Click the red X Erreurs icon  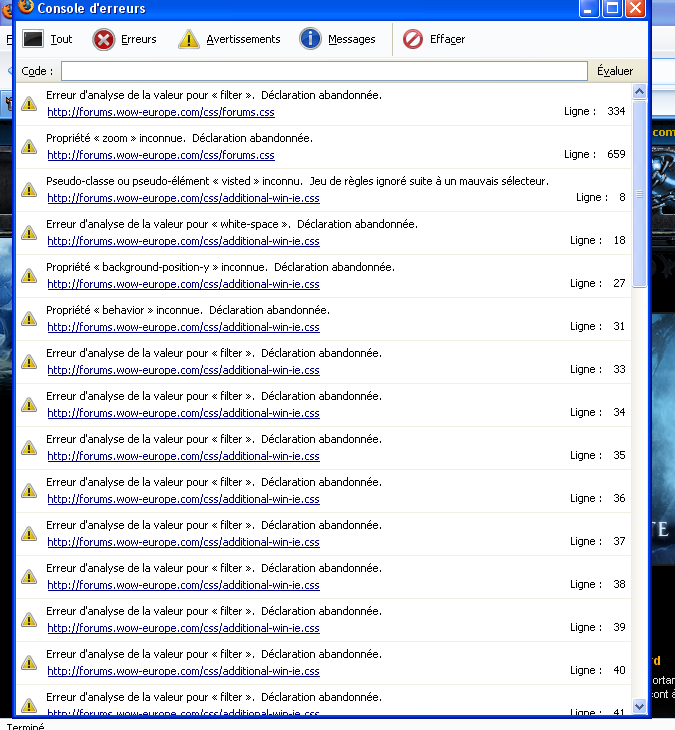tap(103, 39)
